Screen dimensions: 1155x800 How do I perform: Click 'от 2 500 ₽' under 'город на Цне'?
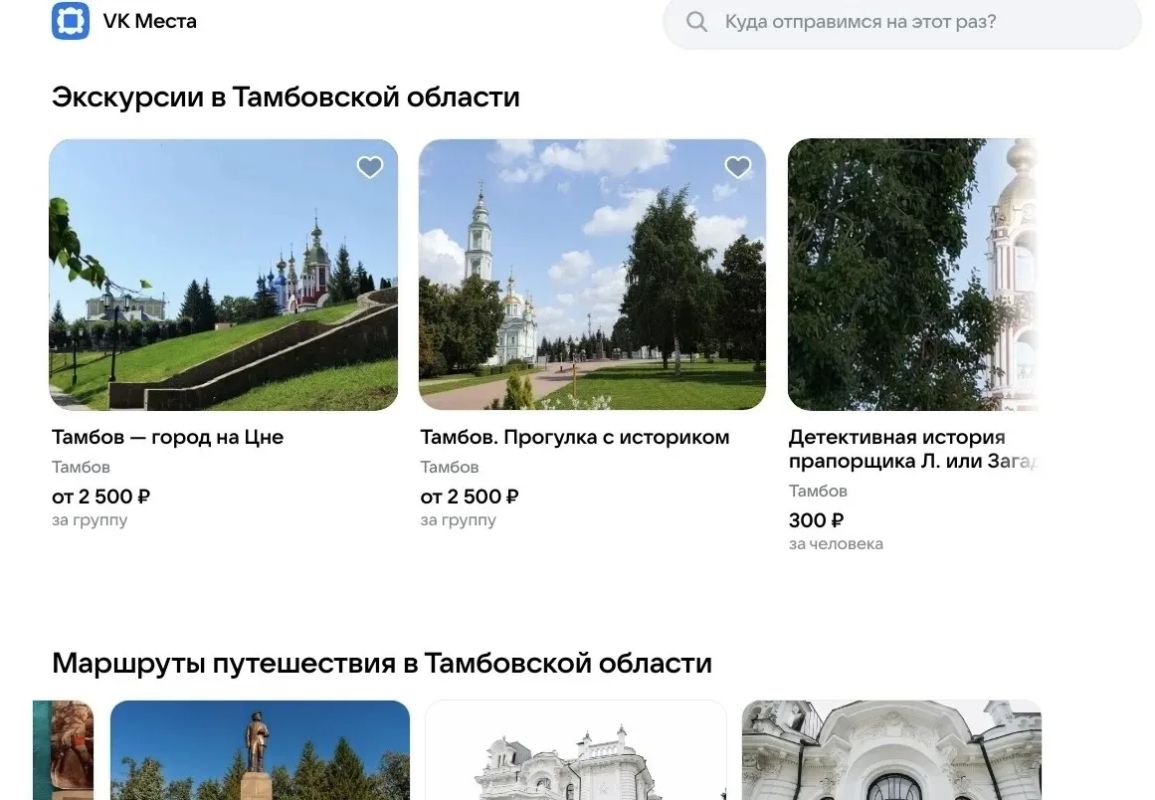pos(101,497)
